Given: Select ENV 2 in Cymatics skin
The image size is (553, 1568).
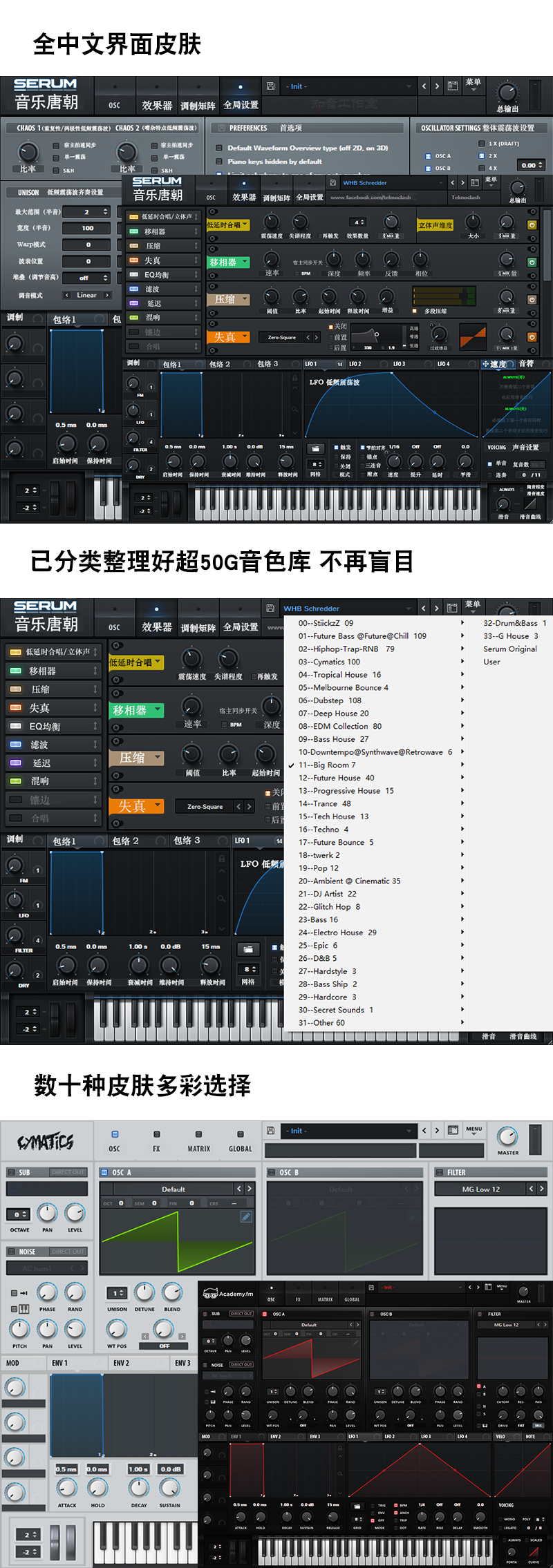Looking at the screenshot, I should [x=122, y=1363].
